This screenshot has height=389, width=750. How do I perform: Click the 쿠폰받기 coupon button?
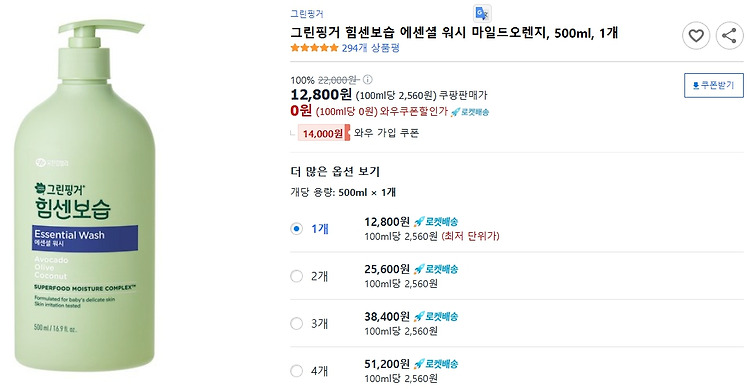714,85
